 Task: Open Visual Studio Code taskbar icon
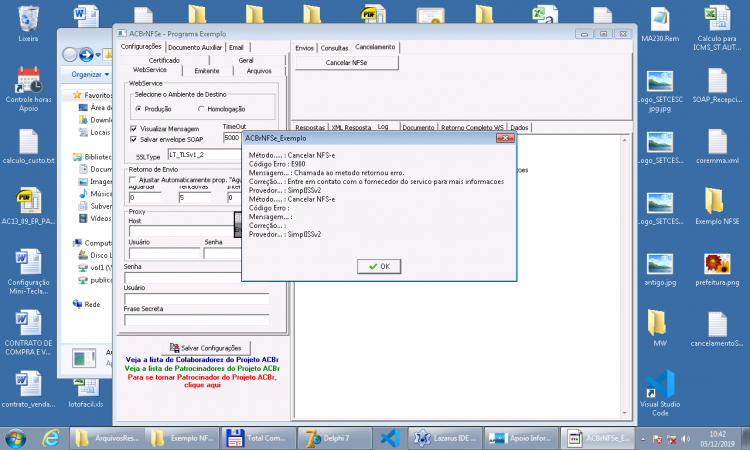(390, 438)
